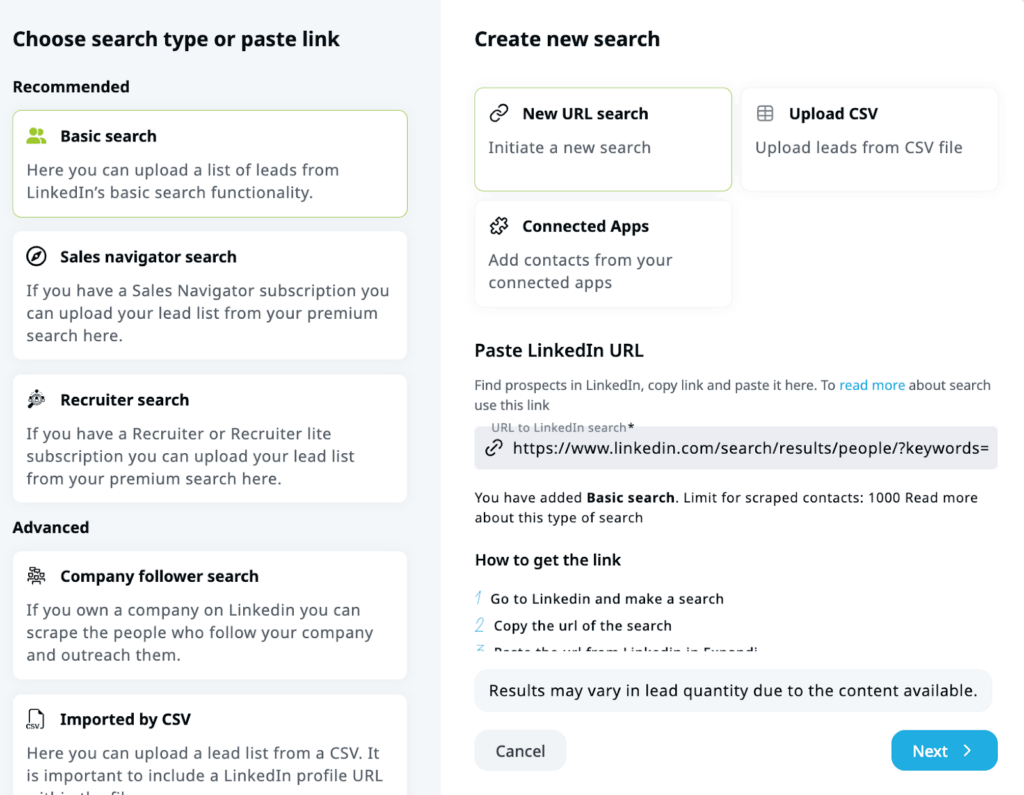Select the Basic search option card
Screen dimensions: 1024x795
pyautogui.click(x=209, y=164)
